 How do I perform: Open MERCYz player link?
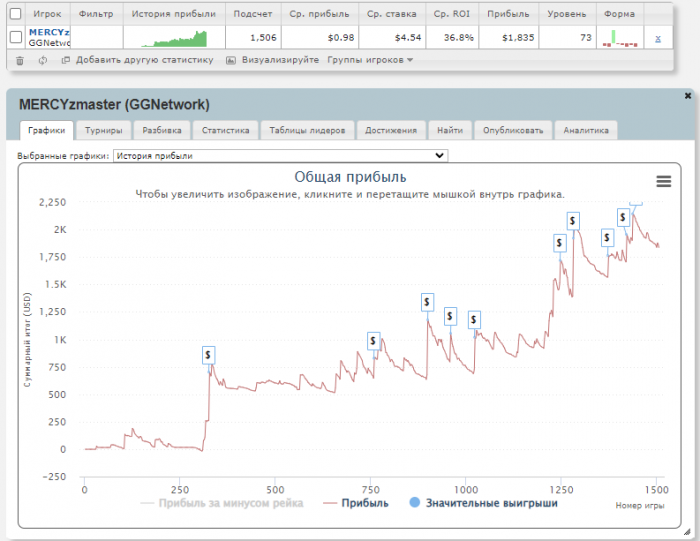[x=49, y=32]
